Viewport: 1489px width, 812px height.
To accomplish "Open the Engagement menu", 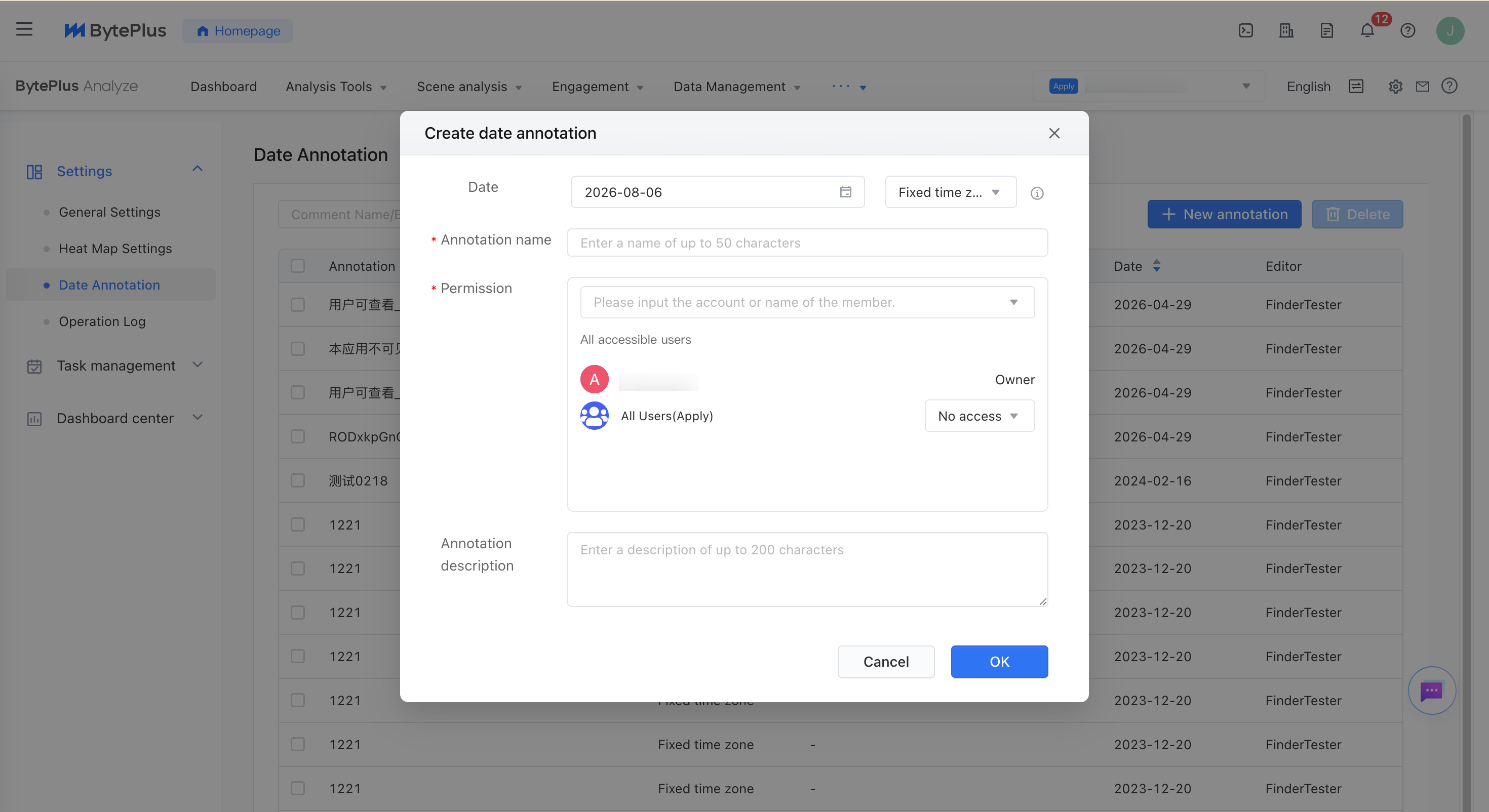I will coord(597,87).
